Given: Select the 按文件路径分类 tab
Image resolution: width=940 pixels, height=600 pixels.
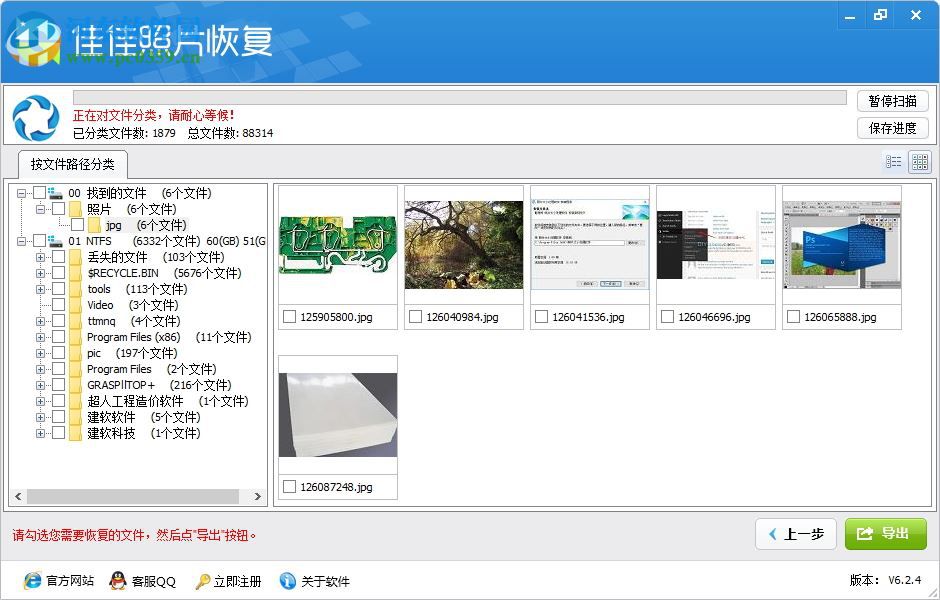Looking at the screenshot, I should pyautogui.click(x=72, y=165).
